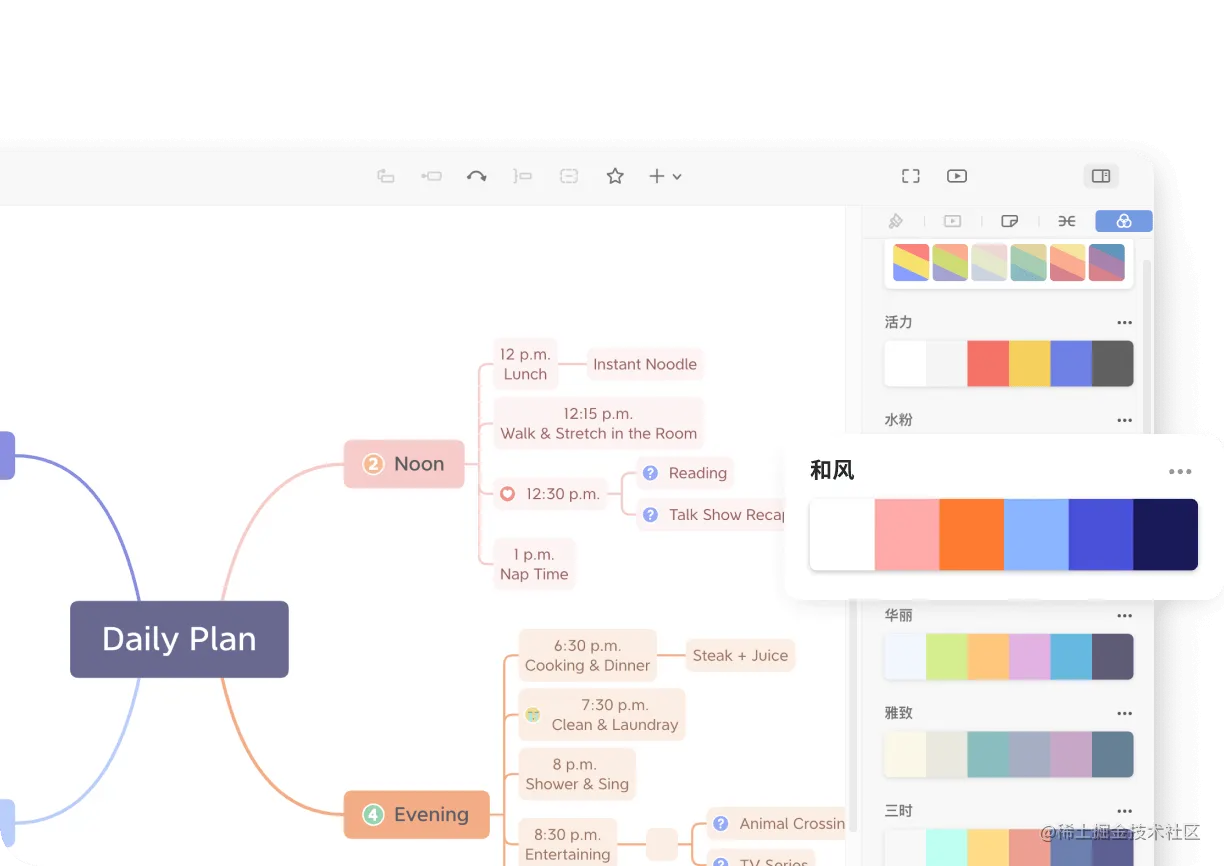
Task: Open the star marker icon
Action: (614, 176)
